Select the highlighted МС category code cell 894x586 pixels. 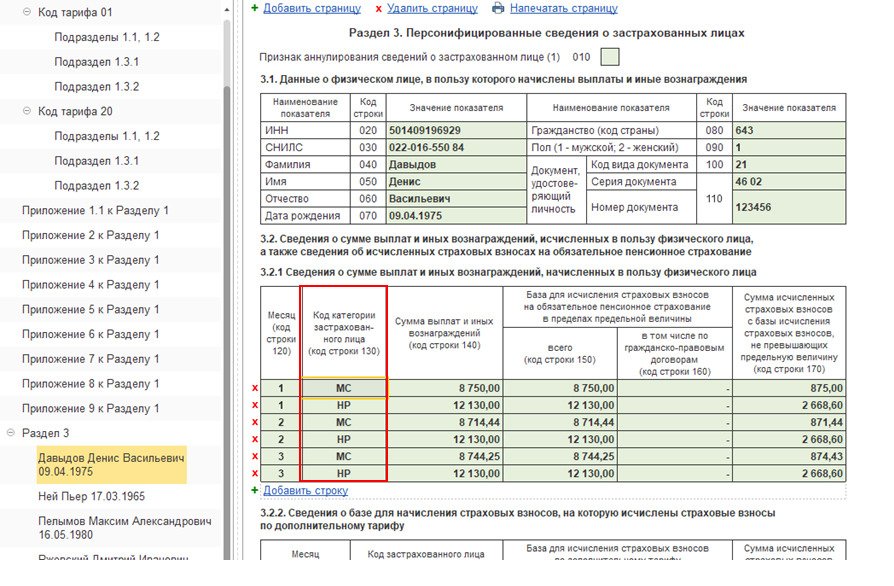pyautogui.click(x=344, y=388)
